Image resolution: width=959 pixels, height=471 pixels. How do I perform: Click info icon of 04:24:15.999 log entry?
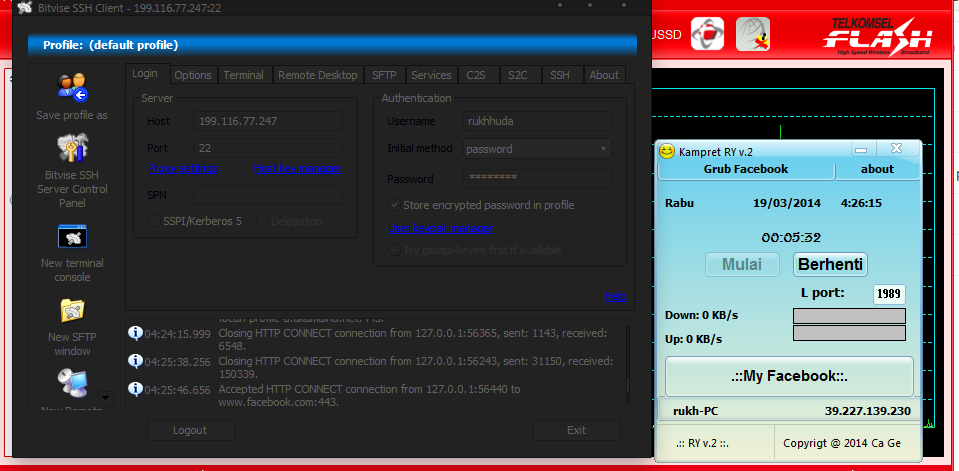coord(135,333)
